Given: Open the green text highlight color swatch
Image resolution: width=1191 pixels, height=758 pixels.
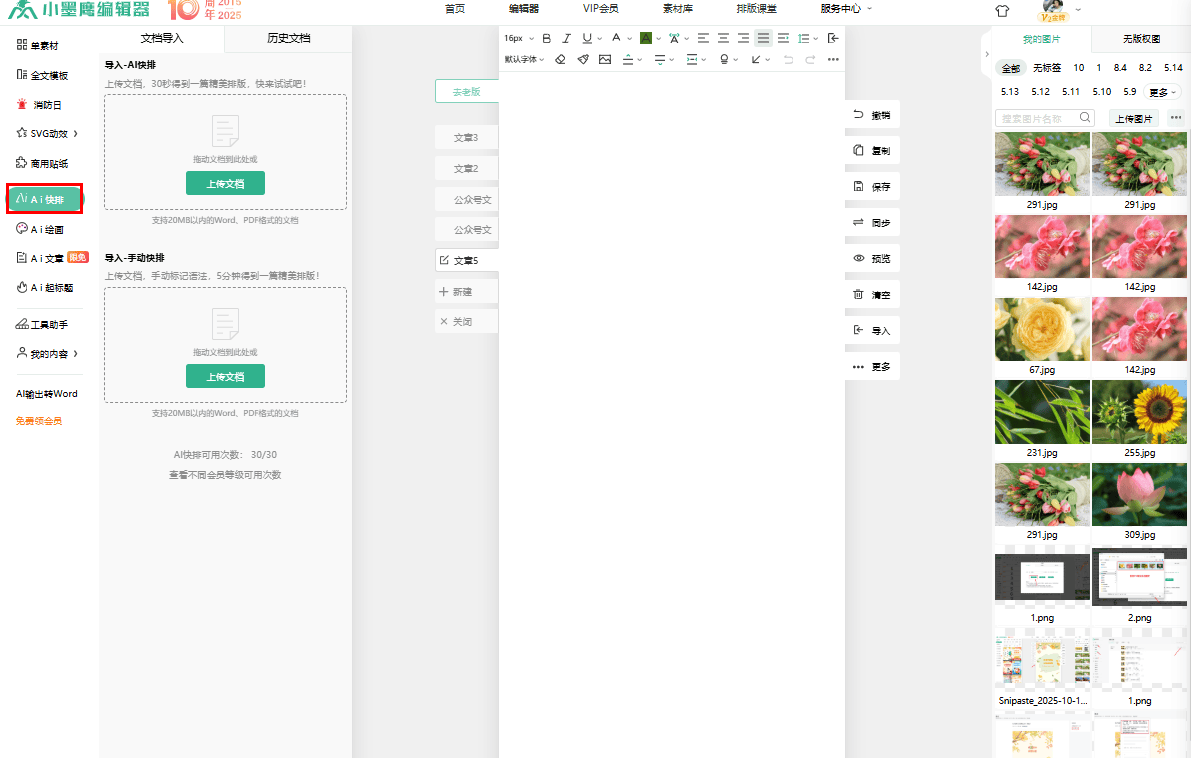Looking at the screenshot, I should pyautogui.click(x=646, y=38).
